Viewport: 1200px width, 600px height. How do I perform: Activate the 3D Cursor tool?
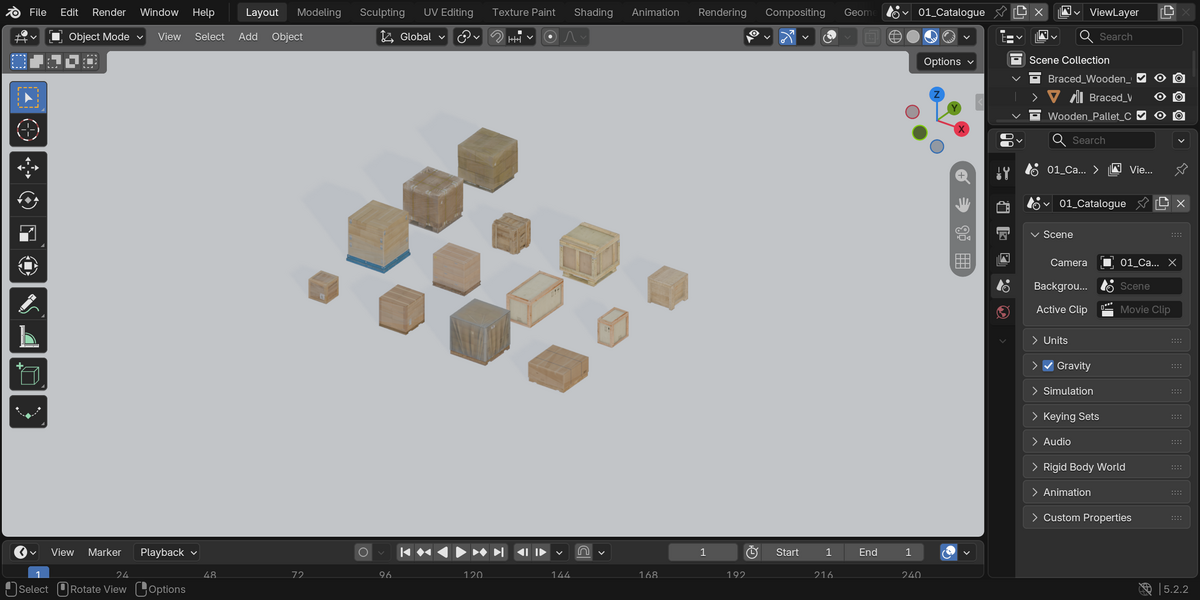point(28,130)
